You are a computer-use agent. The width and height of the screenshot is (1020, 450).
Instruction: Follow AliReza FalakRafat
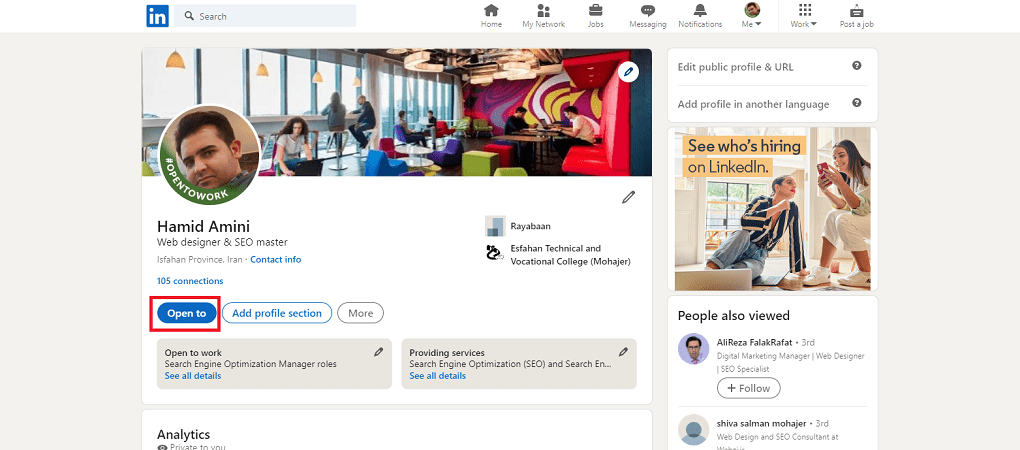tap(749, 388)
